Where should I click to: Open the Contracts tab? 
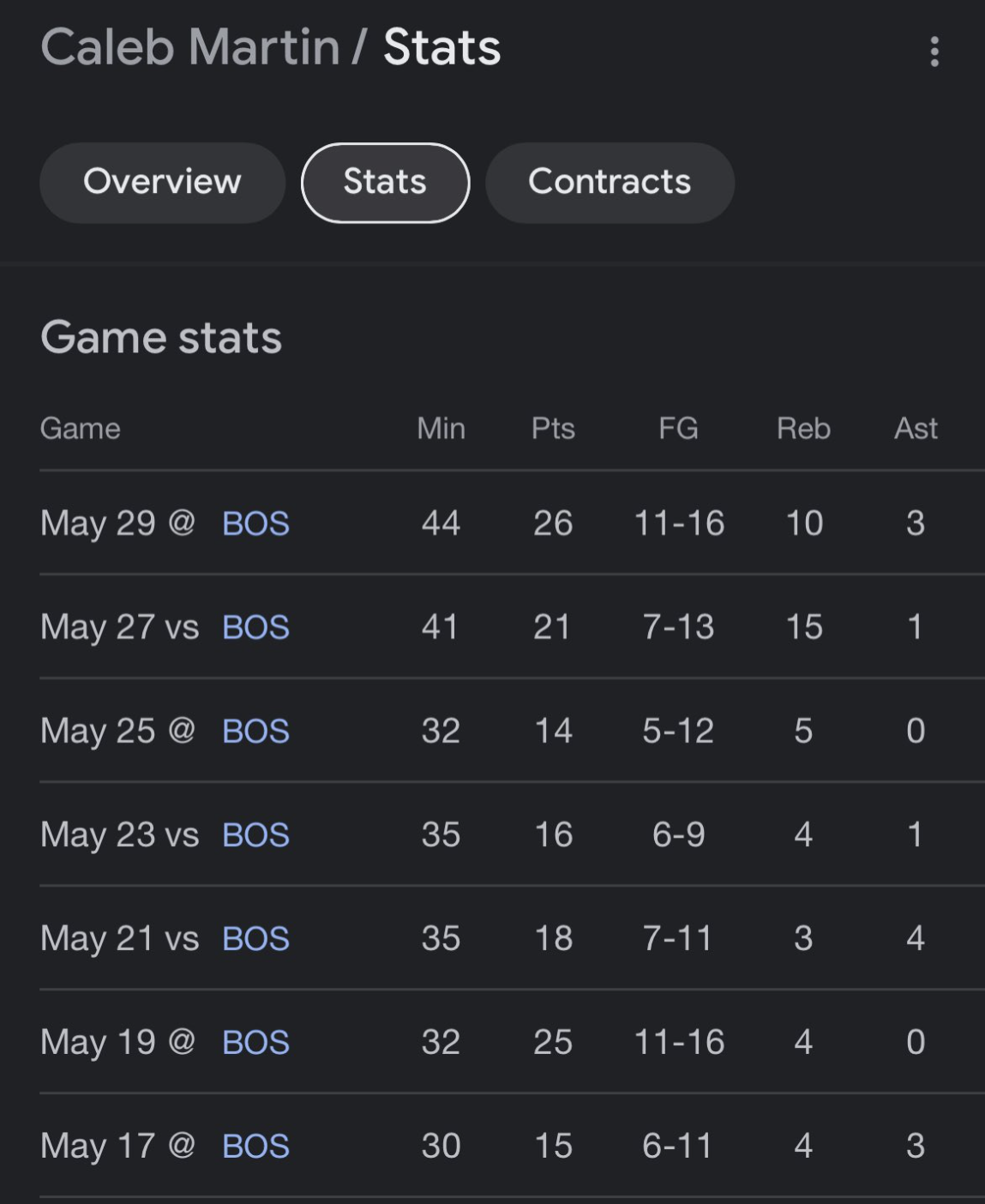pos(610,183)
